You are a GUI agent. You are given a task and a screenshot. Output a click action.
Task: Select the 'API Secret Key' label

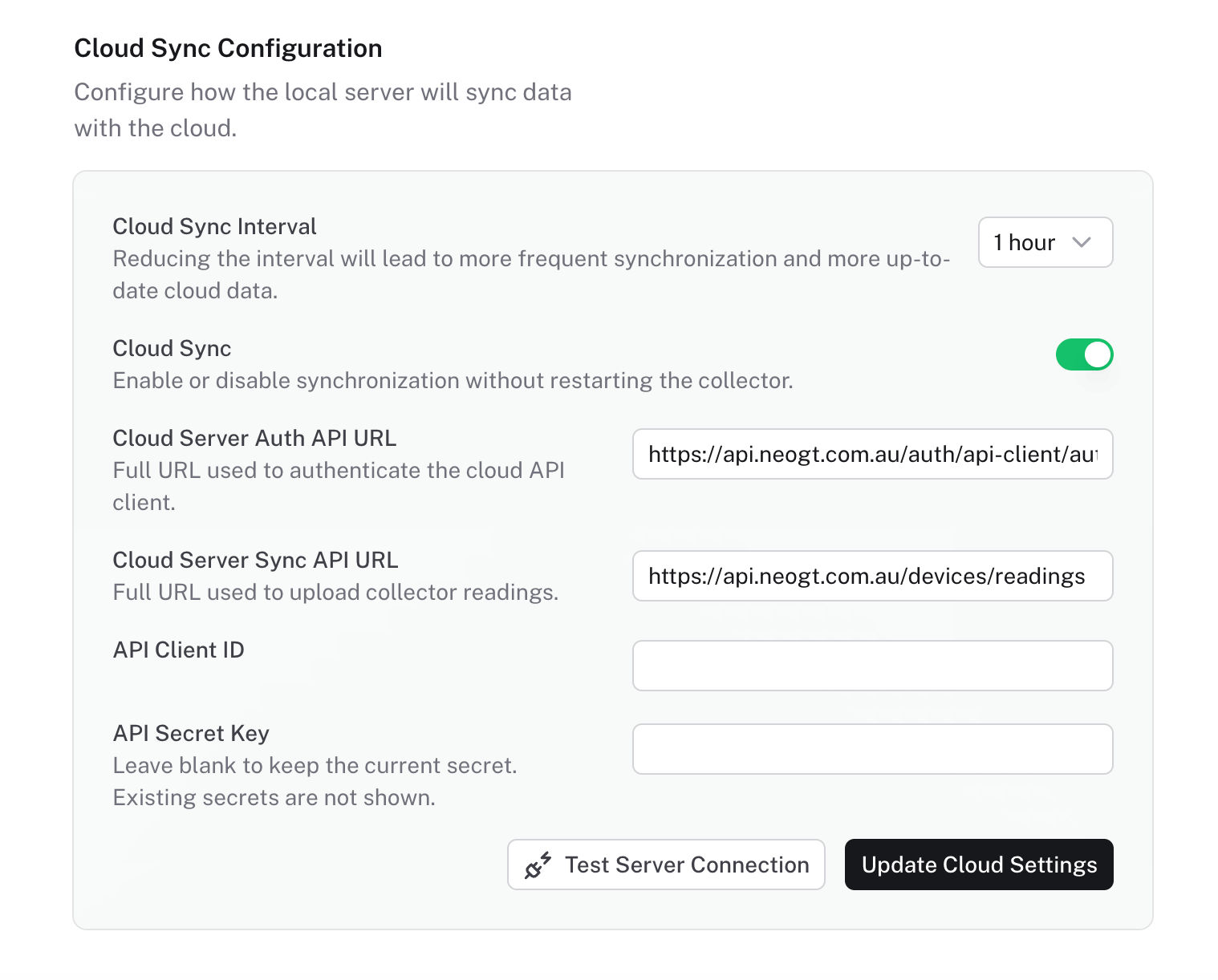pyautogui.click(x=191, y=733)
